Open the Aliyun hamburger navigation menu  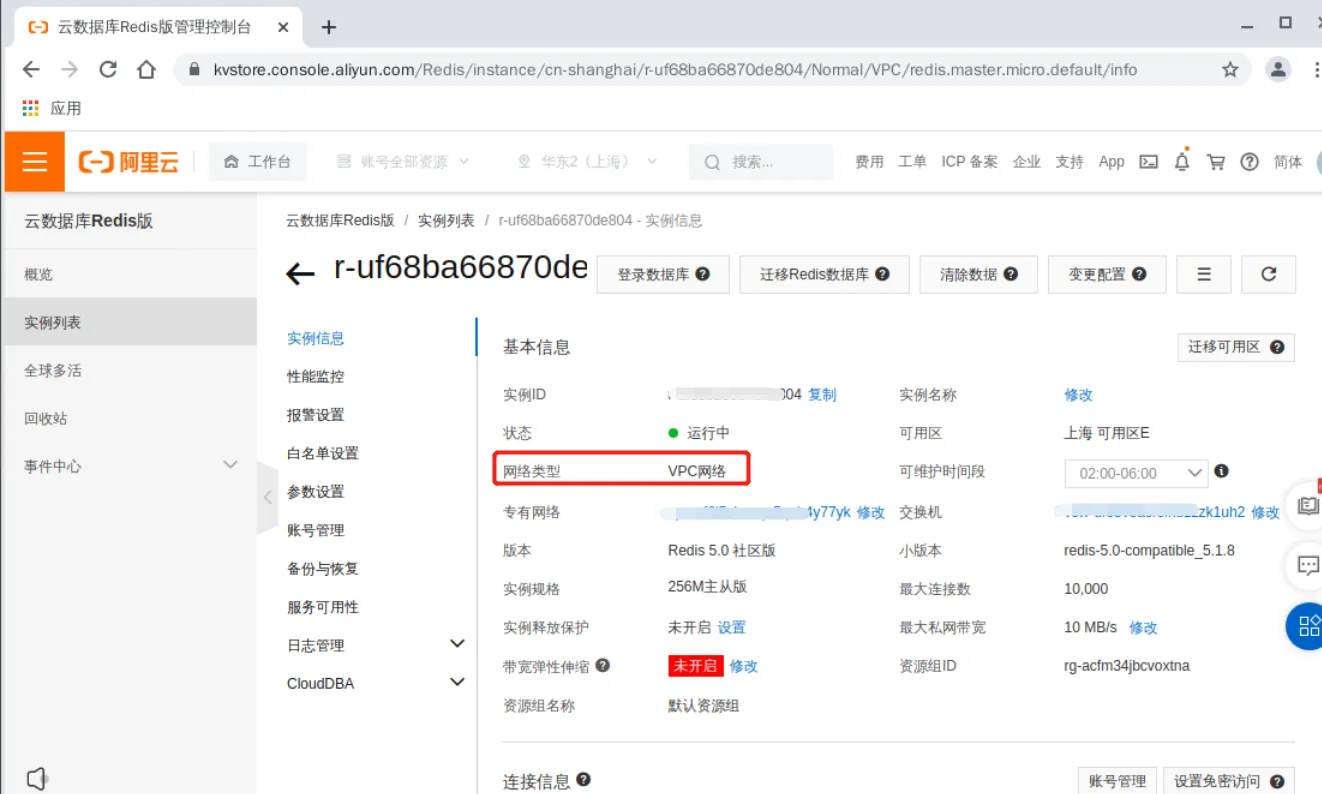(35, 161)
